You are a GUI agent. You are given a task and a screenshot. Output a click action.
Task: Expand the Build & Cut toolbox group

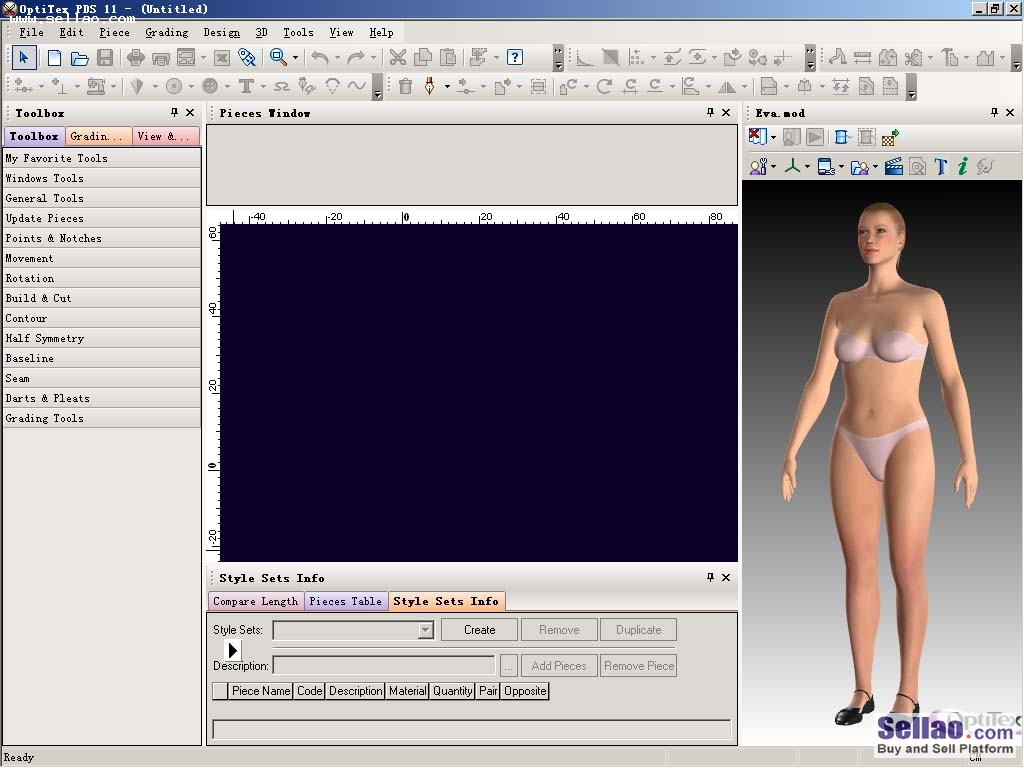[x=101, y=298]
